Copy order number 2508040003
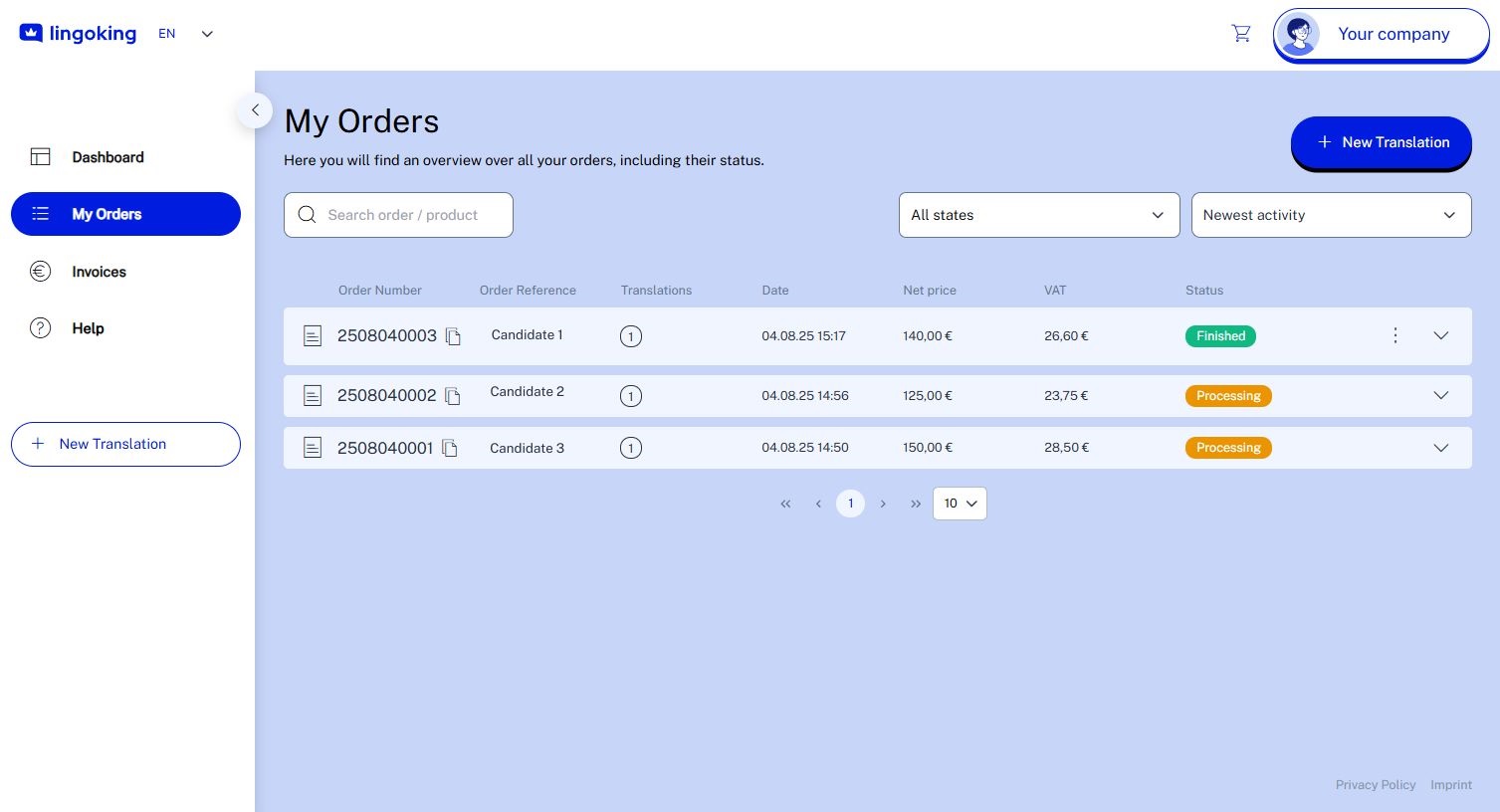Image resolution: width=1500 pixels, height=812 pixels. click(453, 336)
